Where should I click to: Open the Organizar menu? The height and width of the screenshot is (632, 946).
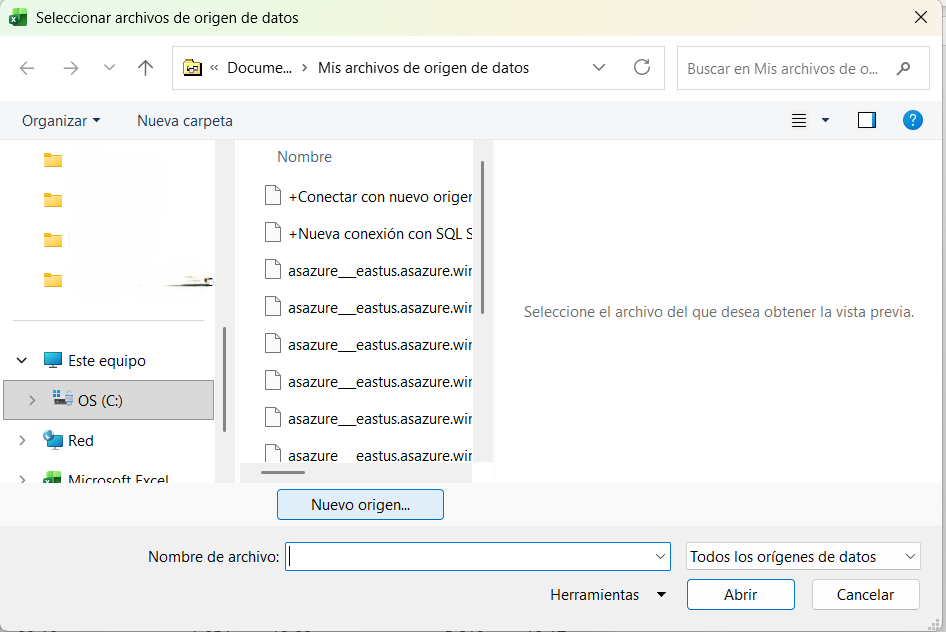pos(61,120)
